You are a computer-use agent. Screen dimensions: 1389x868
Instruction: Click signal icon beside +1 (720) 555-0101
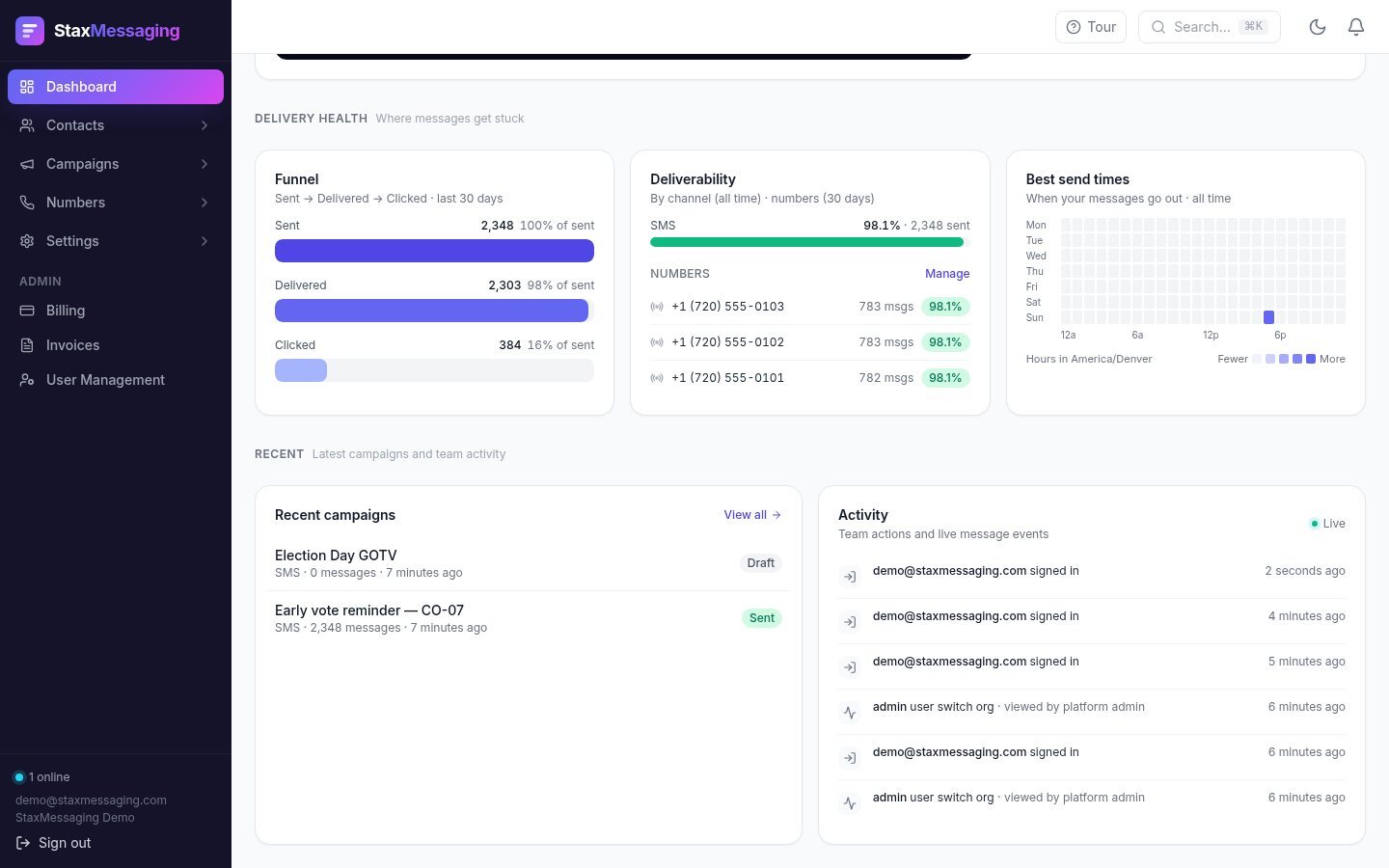click(657, 378)
